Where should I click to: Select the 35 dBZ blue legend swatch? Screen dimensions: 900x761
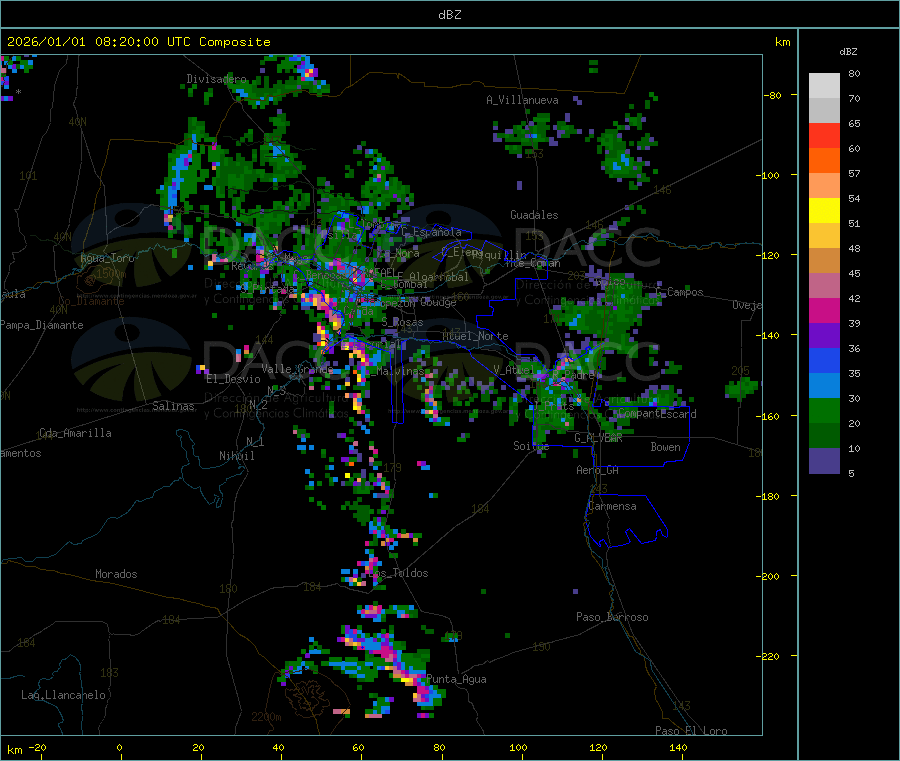824,360
